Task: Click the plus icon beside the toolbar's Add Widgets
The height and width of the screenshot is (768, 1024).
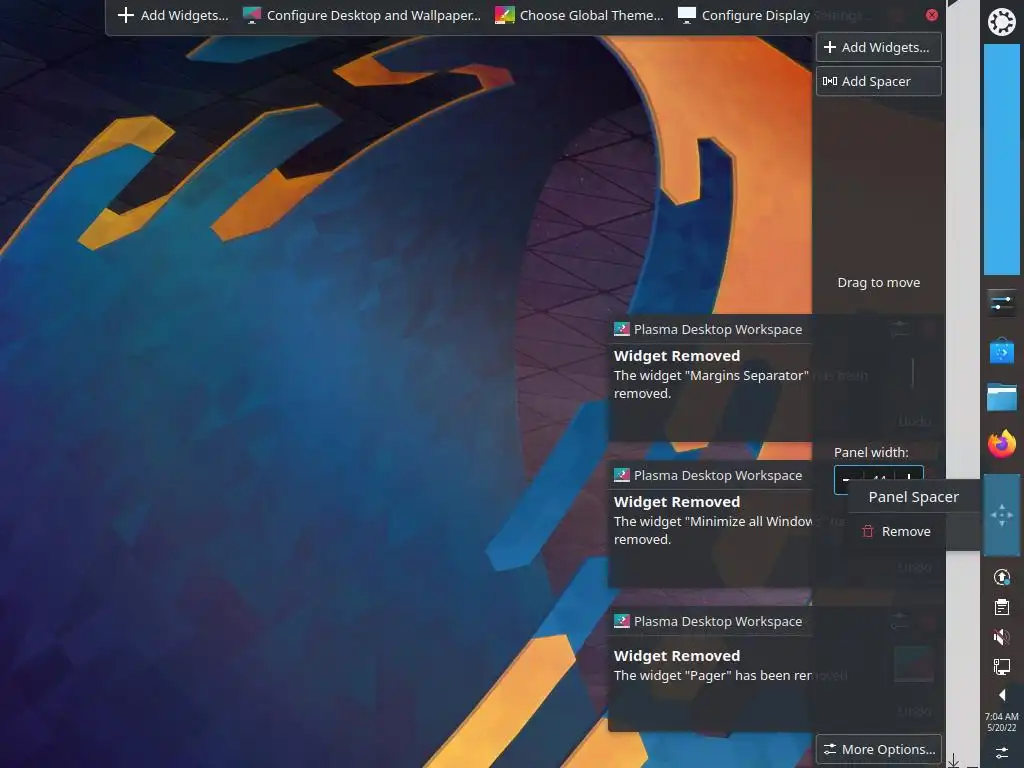Action: pyautogui.click(x=125, y=15)
